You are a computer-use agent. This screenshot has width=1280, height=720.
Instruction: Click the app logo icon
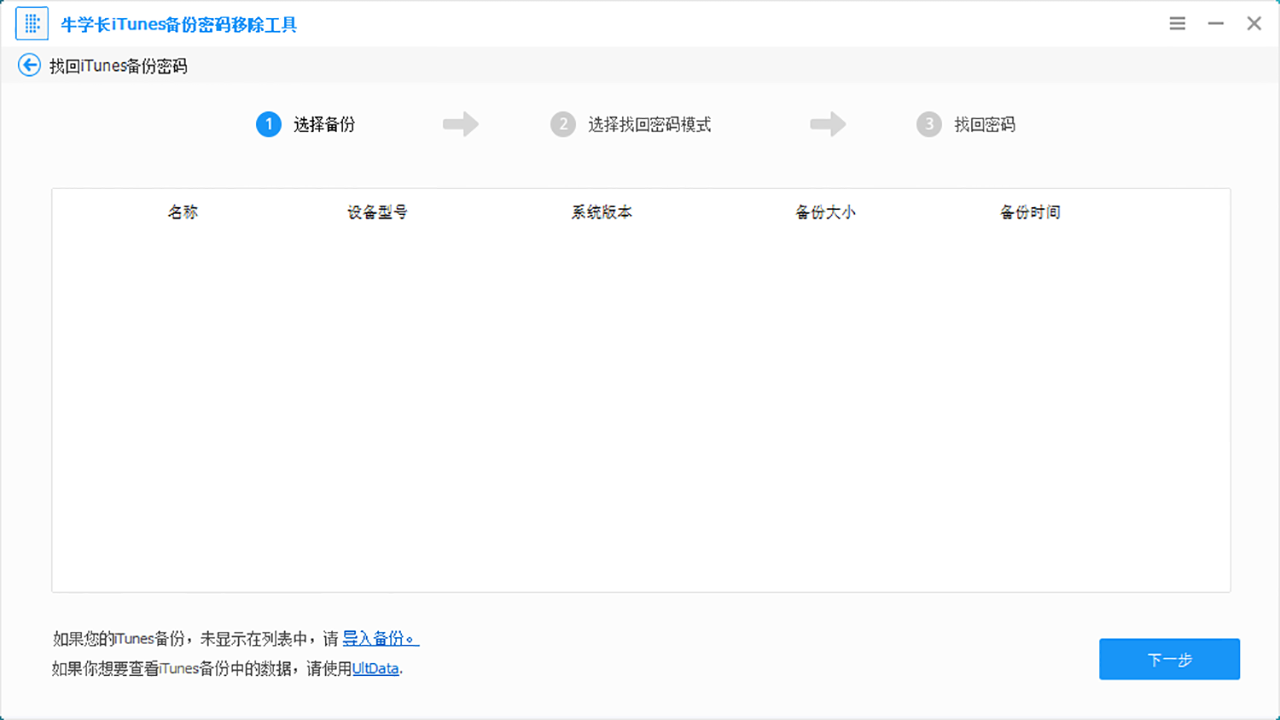(x=31, y=22)
